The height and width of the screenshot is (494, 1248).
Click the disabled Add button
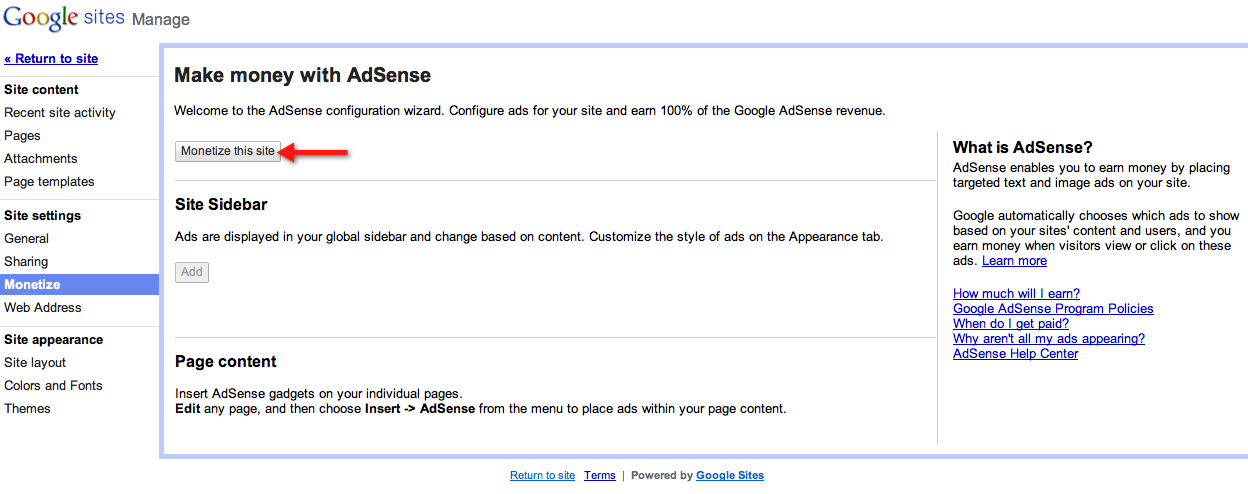[x=192, y=272]
